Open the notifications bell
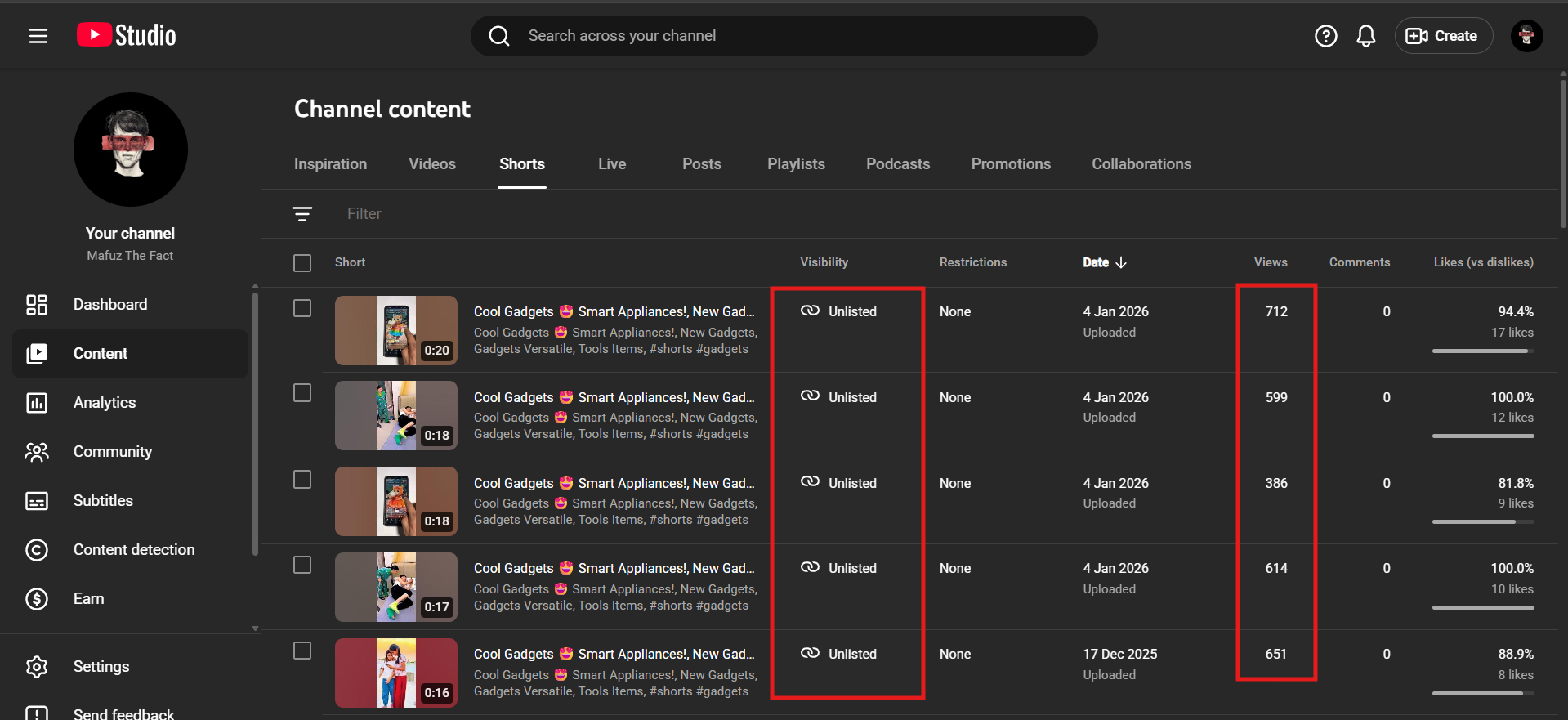1568x720 pixels. tap(1365, 36)
